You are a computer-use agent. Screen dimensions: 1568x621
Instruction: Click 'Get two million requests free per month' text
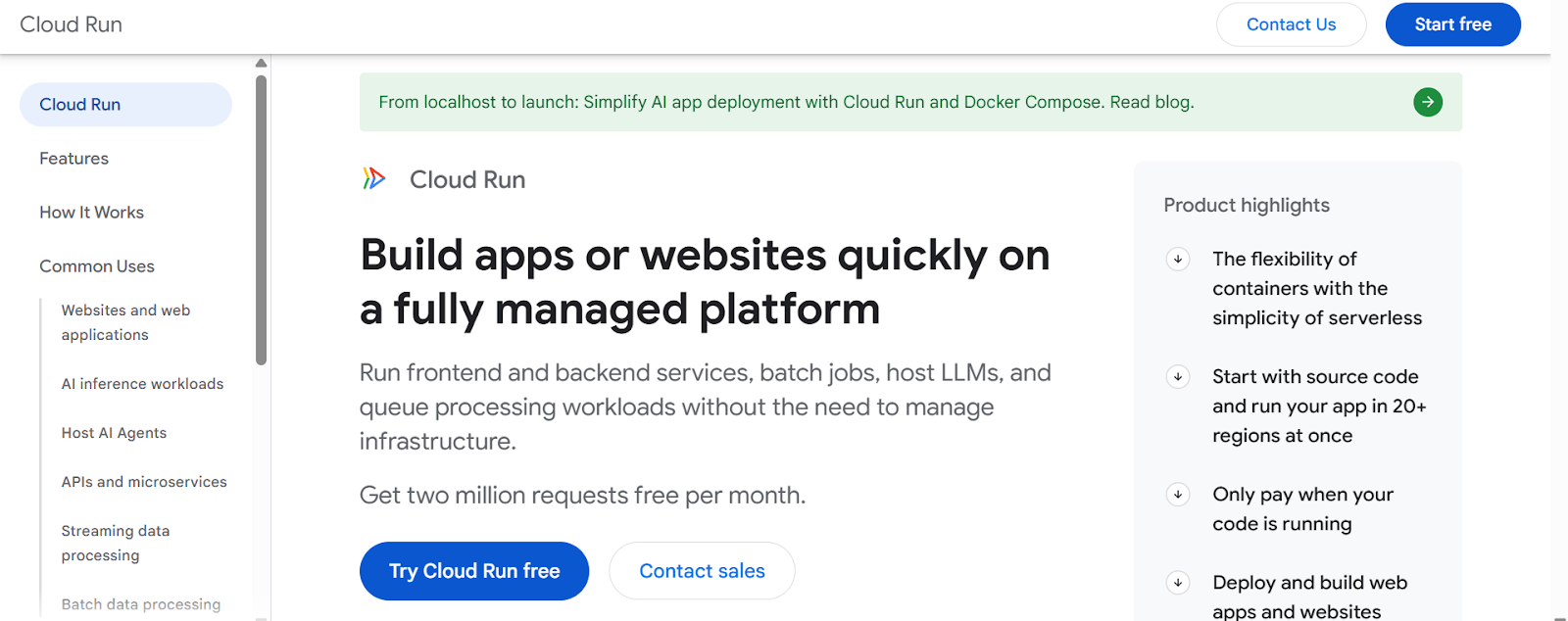pos(582,496)
